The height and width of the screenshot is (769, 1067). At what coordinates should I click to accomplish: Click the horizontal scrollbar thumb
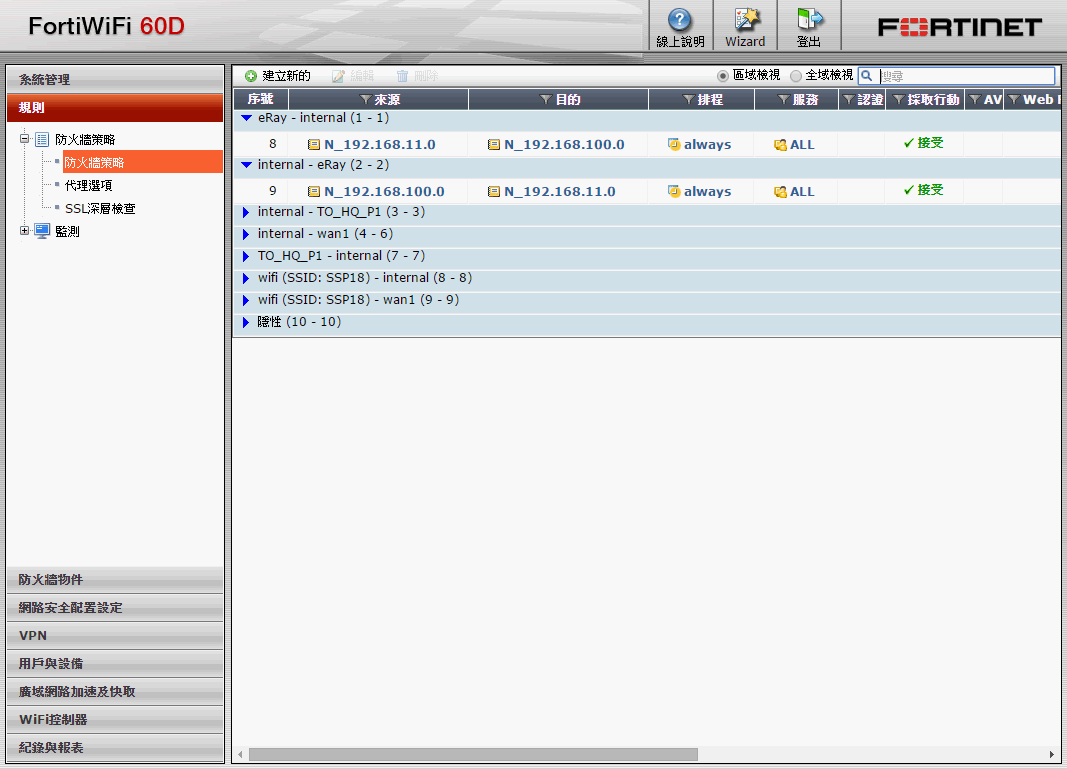pos(473,755)
